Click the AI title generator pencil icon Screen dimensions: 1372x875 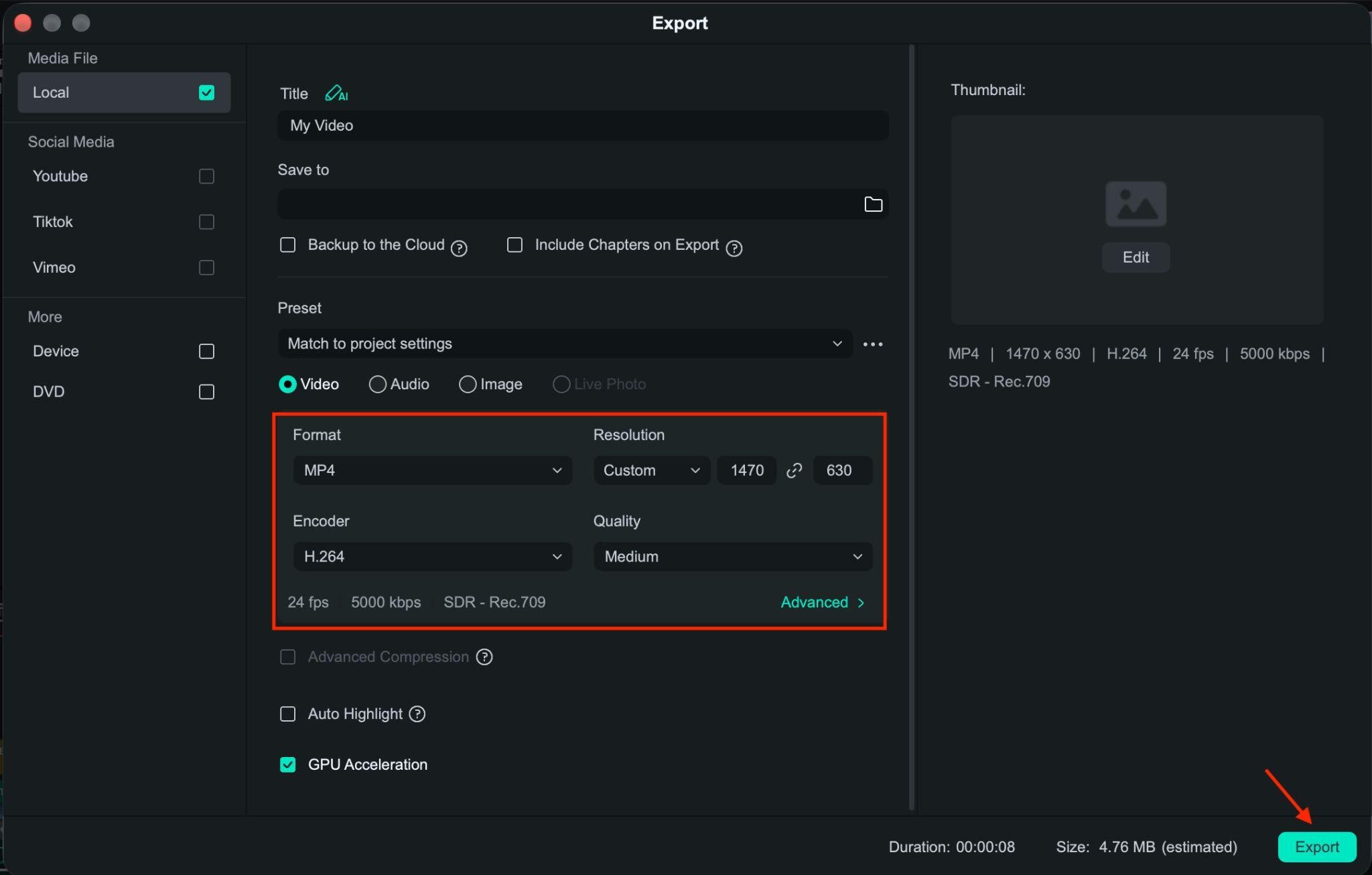[x=336, y=93]
